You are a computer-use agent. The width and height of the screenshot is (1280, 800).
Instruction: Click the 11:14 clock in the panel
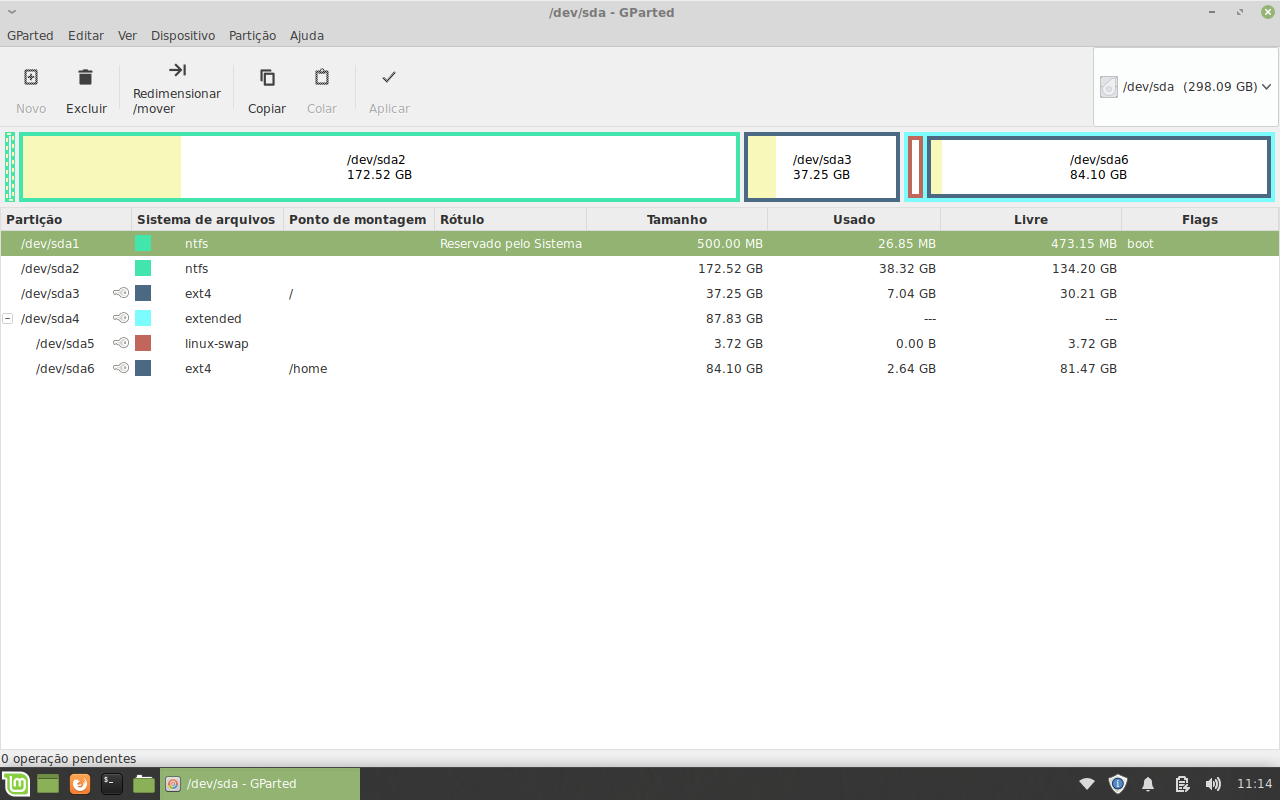coord(1255,784)
